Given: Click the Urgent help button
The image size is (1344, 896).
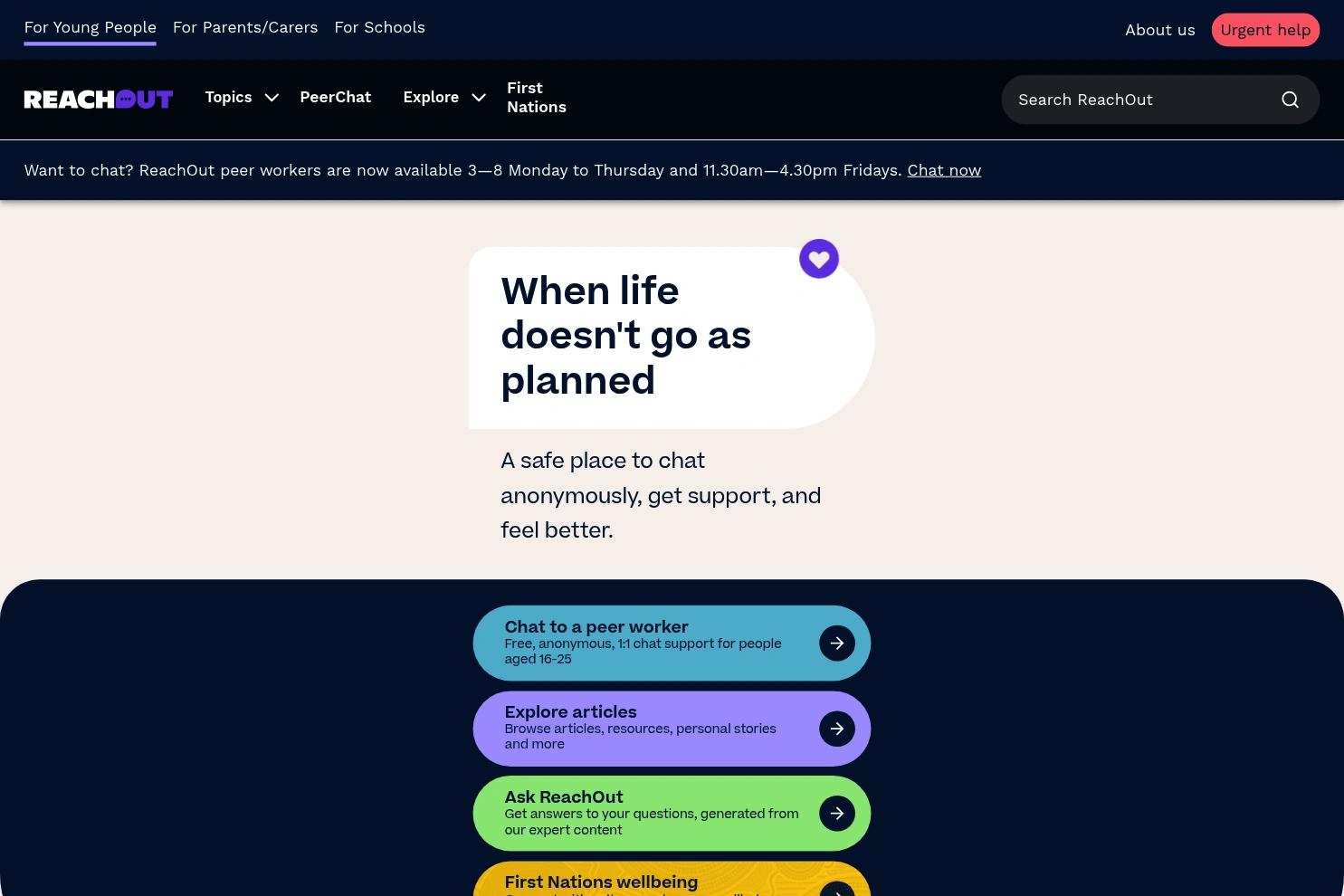Looking at the screenshot, I should point(1265,30).
